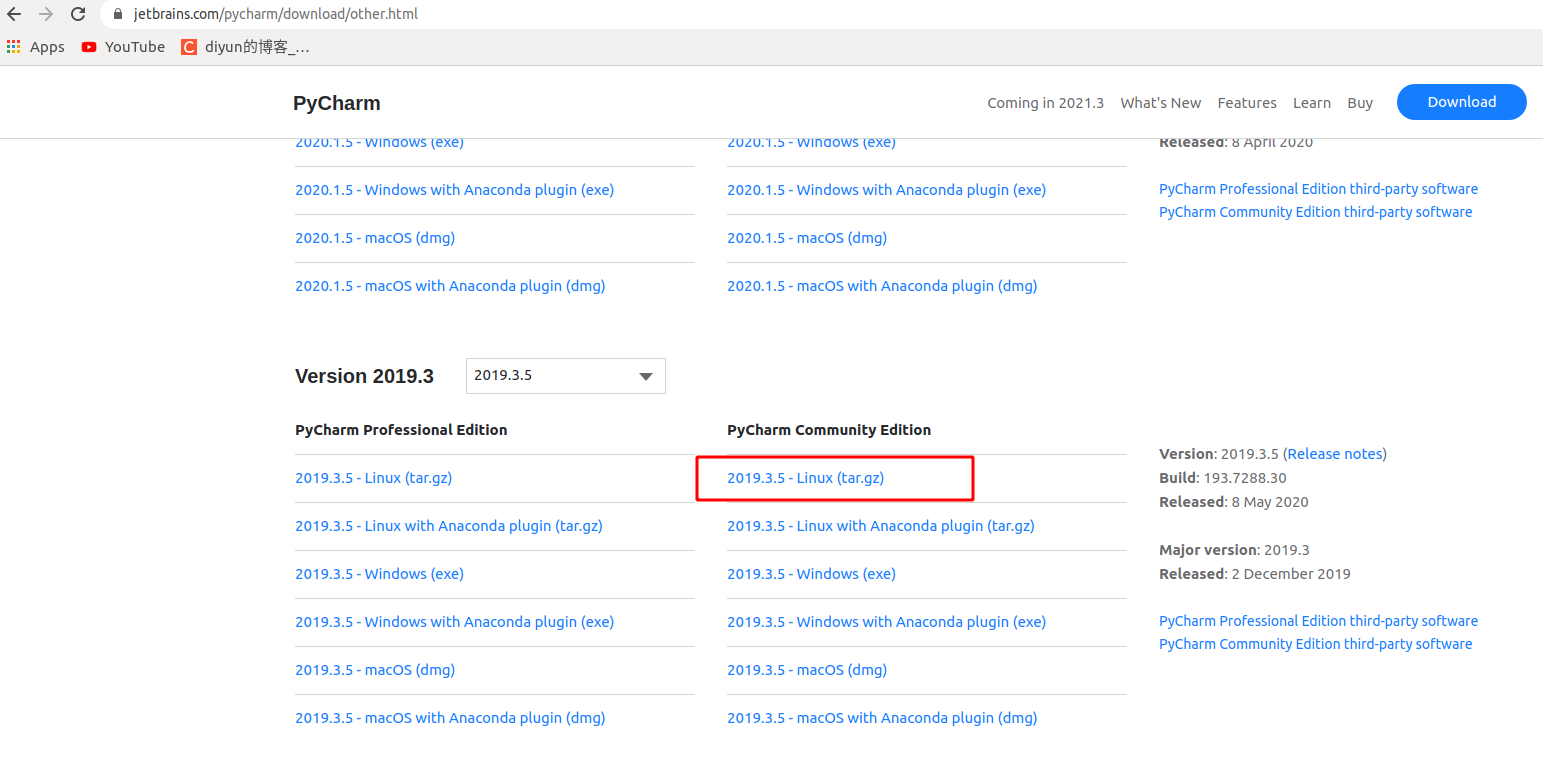Viewport: 1543px width, 772px height.
Task: Download Professional 2019.3.5 Linux with Anaconda
Action: point(449,526)
